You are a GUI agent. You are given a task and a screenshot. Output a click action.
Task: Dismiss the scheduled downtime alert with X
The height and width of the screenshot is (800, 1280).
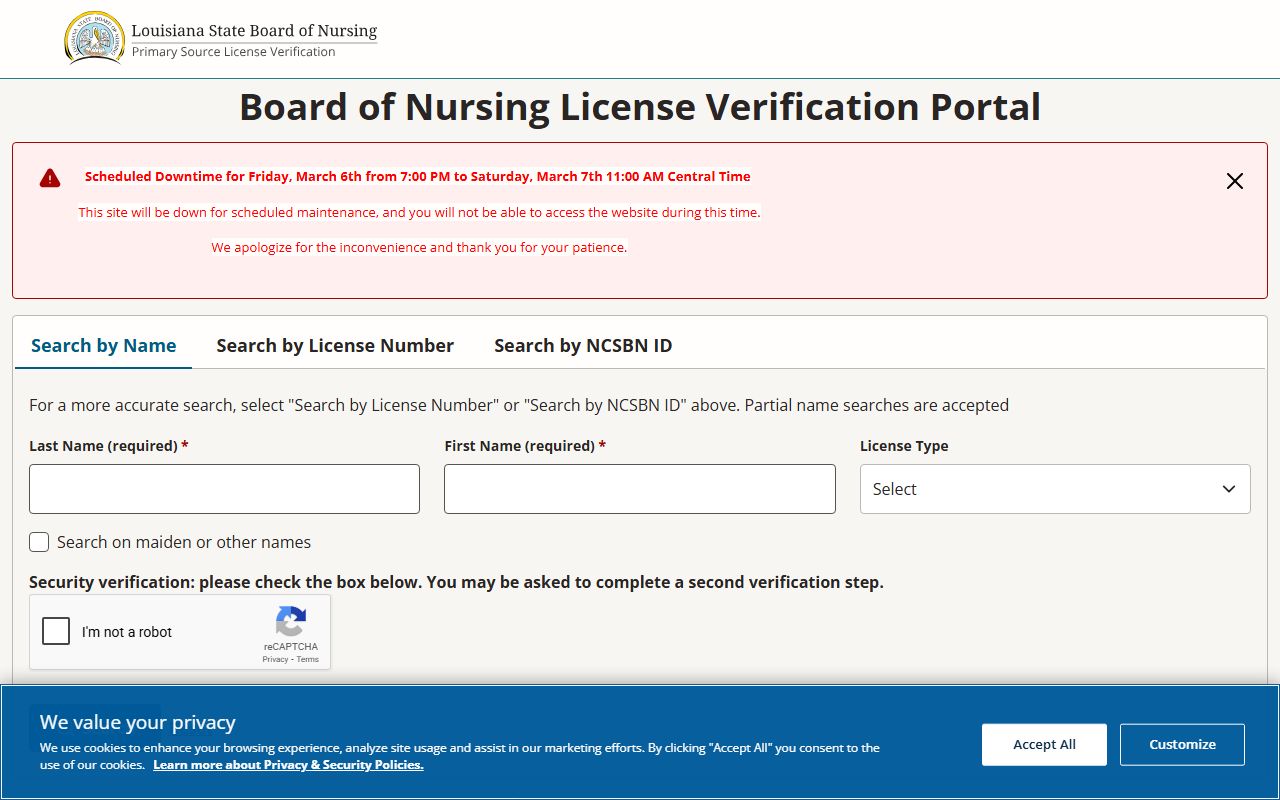[x=1235, y=181]
